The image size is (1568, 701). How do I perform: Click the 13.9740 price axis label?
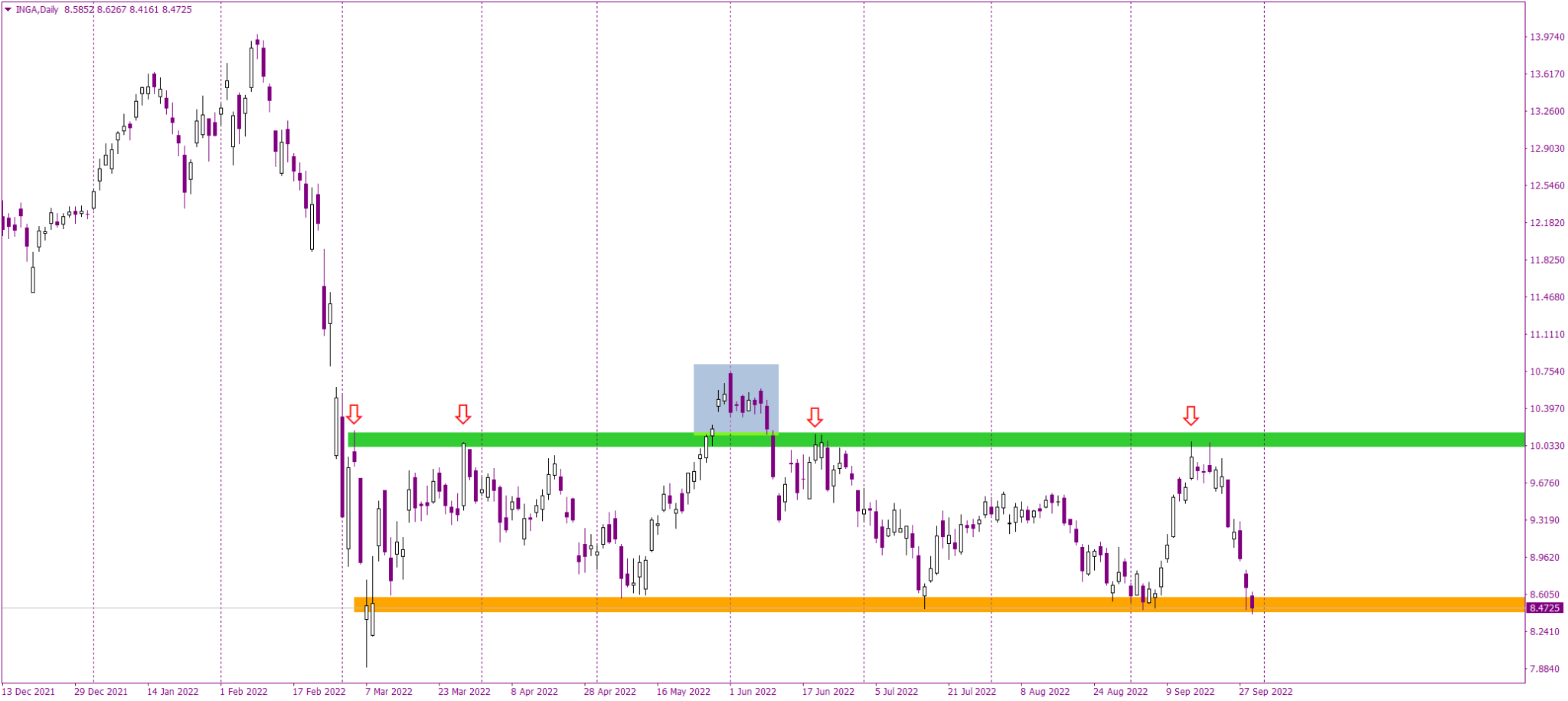click(1547, 37)
